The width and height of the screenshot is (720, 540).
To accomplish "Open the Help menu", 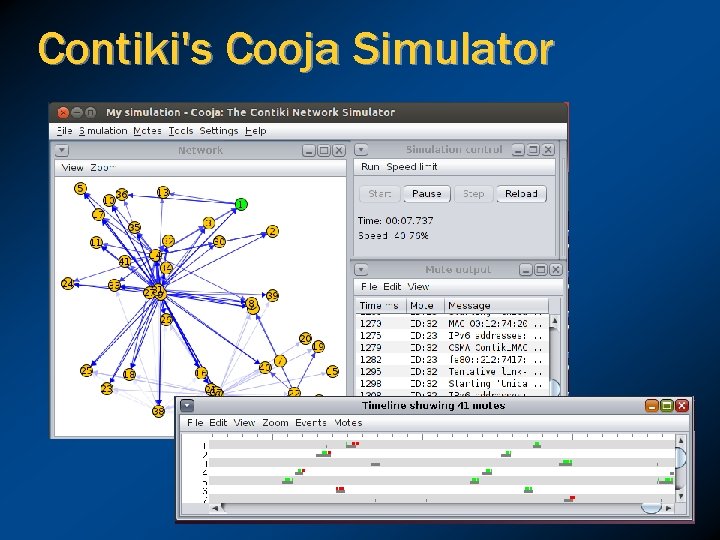I will (x=255, y=131).
